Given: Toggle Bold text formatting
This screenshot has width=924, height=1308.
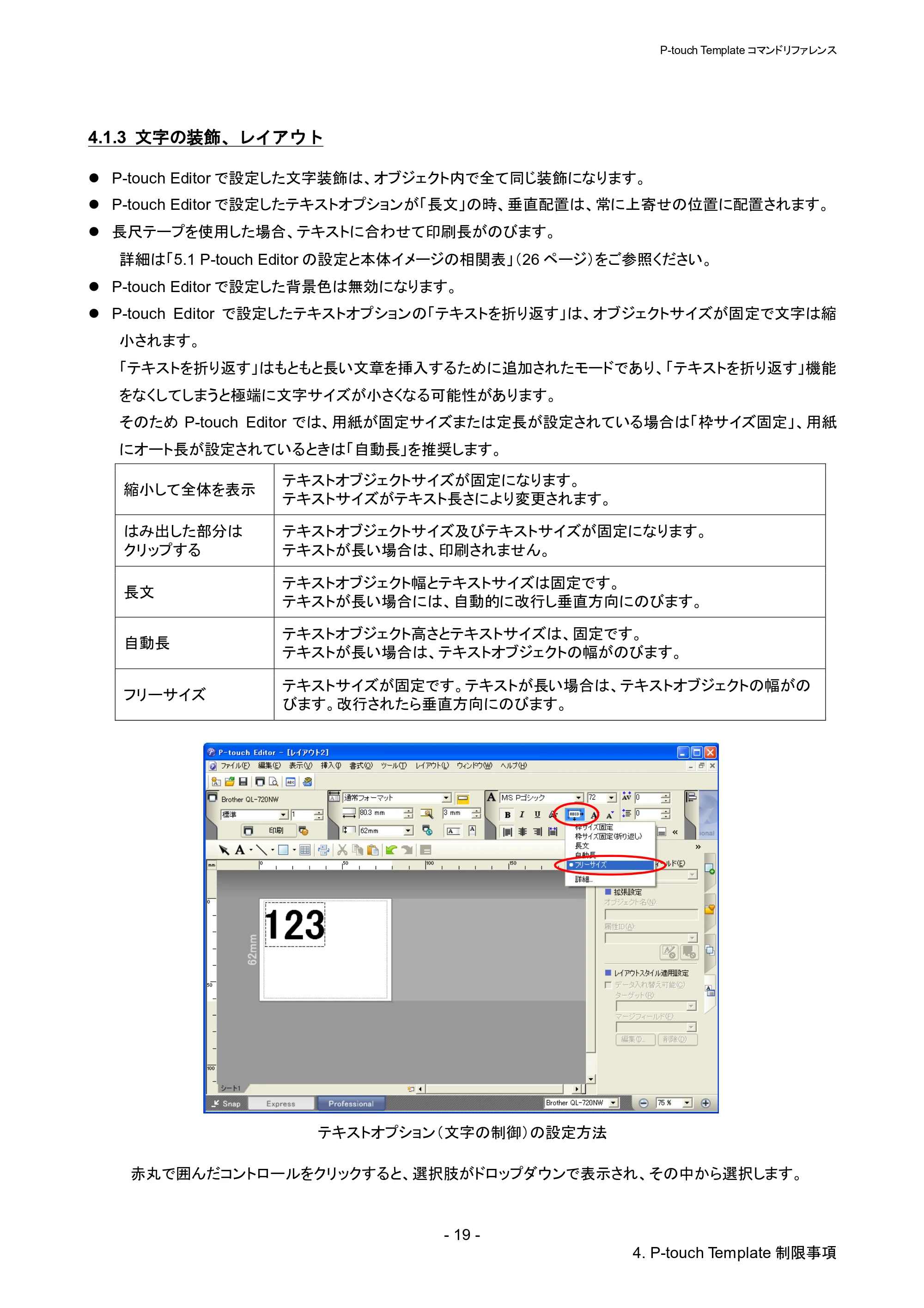Looking at the screenshot, I should tap(507, 815).
